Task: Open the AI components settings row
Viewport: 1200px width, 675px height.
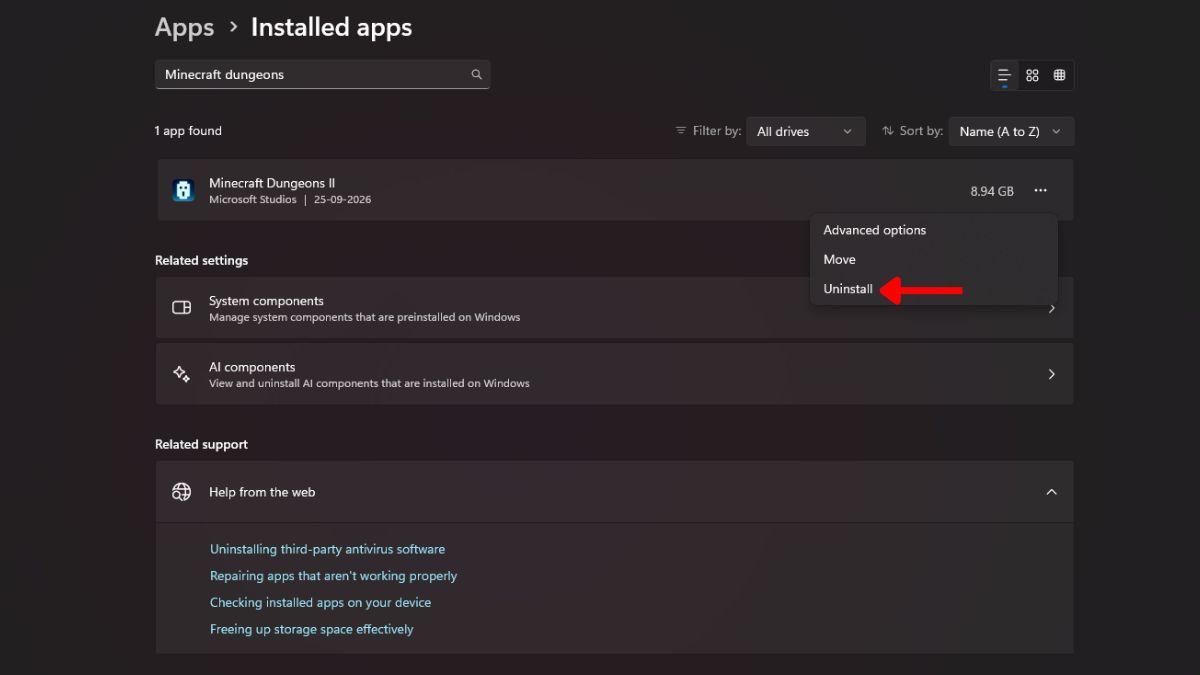Action: click(614, 374)
